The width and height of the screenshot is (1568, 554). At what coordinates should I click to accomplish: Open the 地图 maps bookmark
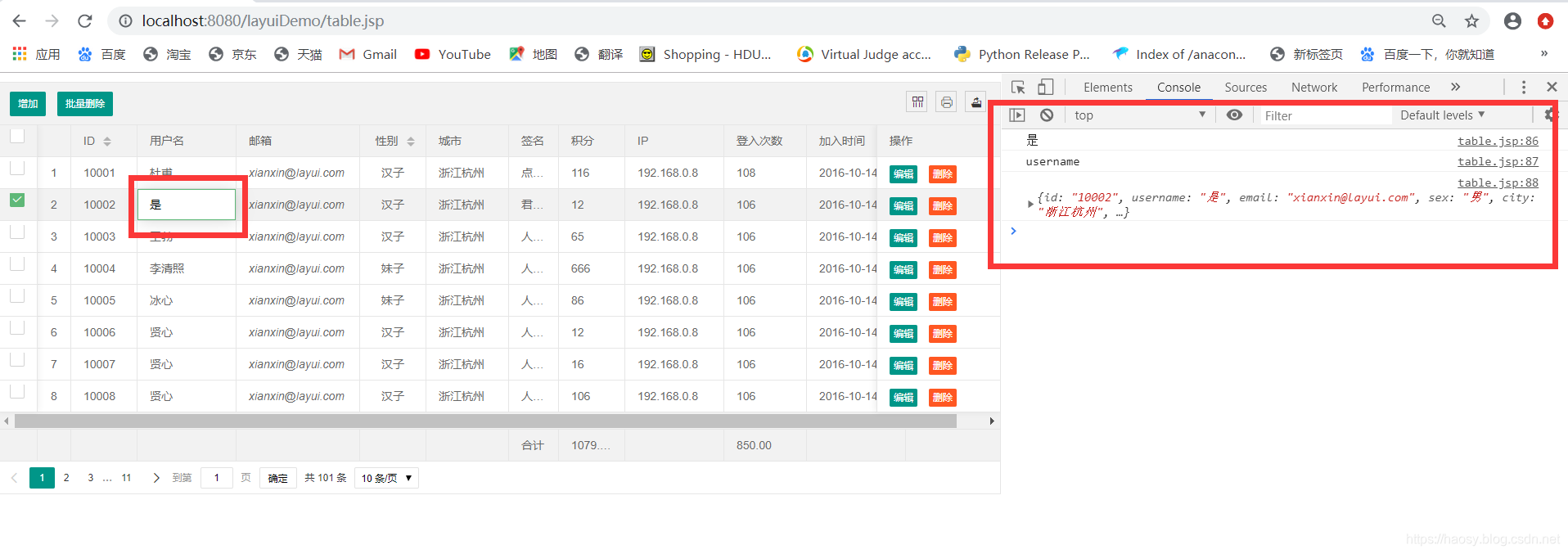point(533,54)
